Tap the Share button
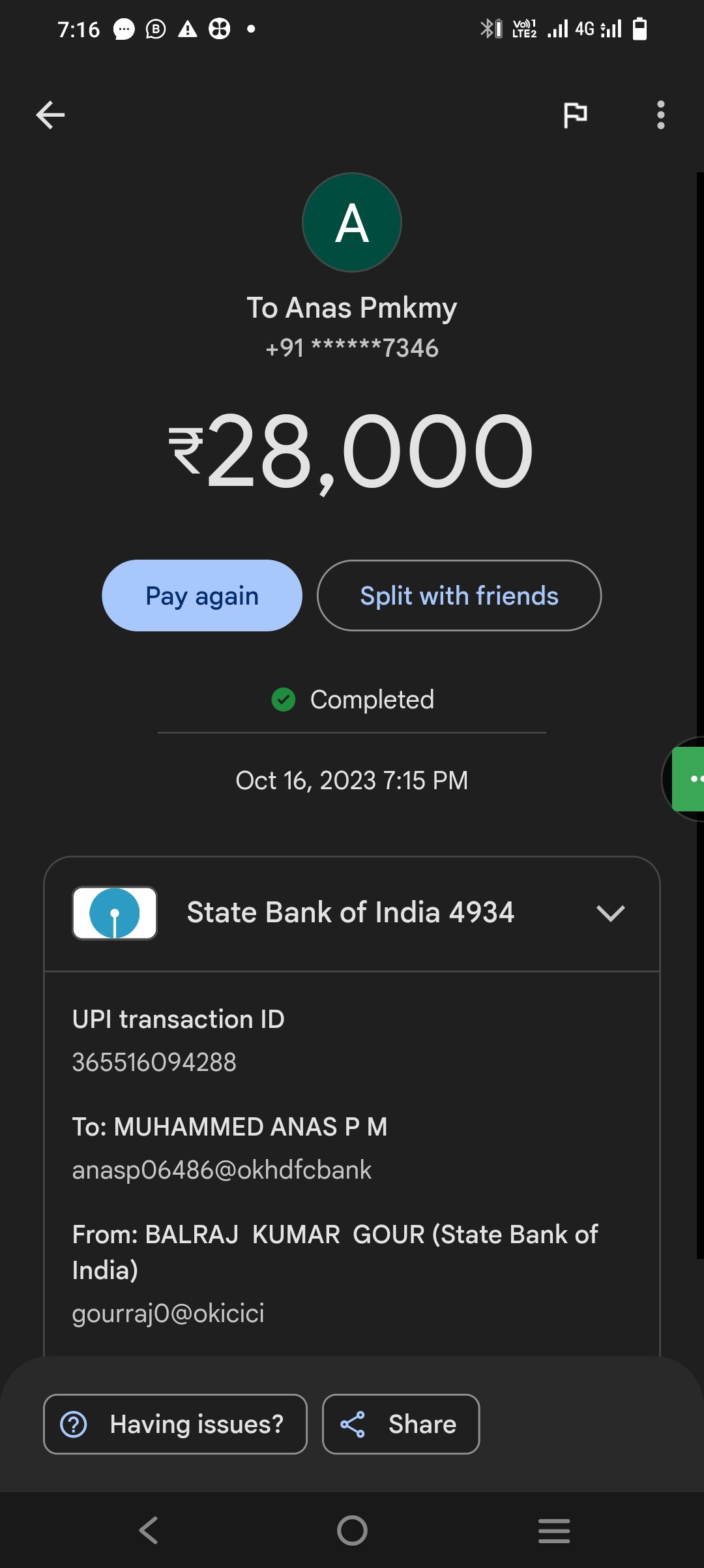The image size is (704, 1568). [x=401, y=1425]
